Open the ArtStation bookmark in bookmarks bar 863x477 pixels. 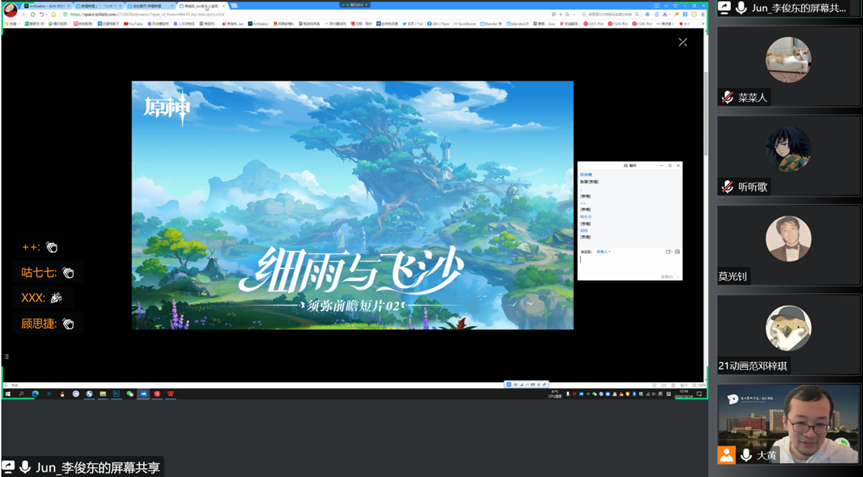point(258,24)
